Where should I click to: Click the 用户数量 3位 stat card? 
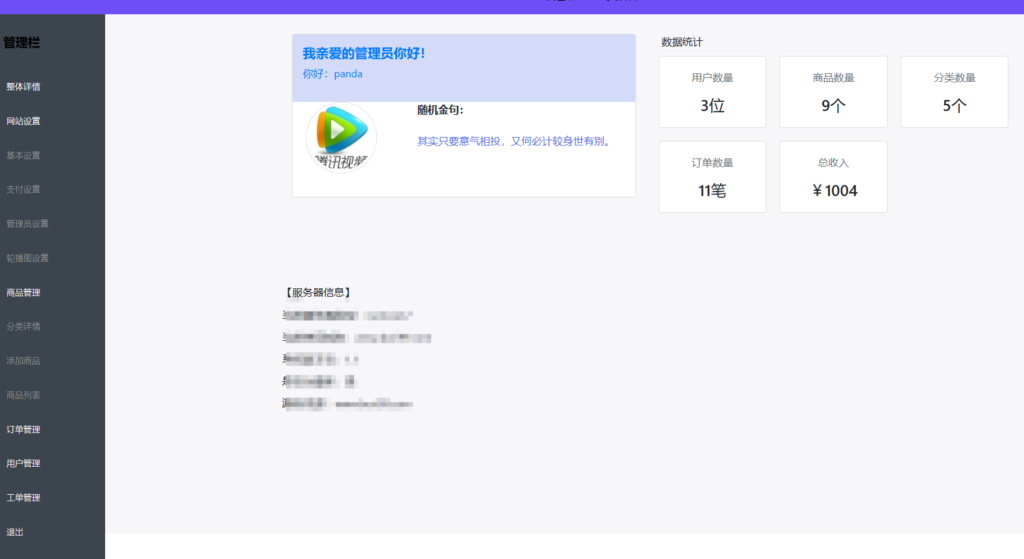(712, 91)
